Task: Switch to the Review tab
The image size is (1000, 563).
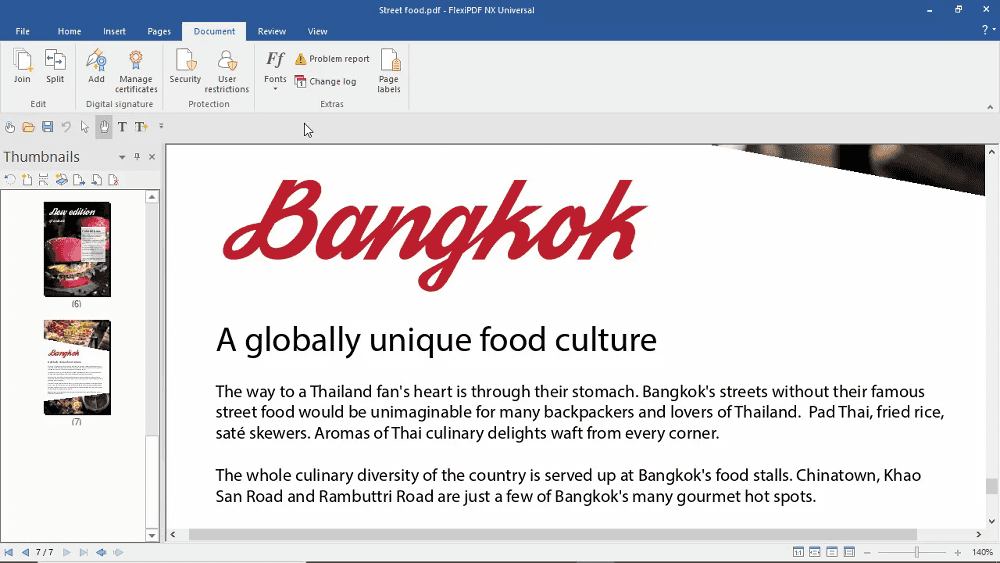Action: 272,31
